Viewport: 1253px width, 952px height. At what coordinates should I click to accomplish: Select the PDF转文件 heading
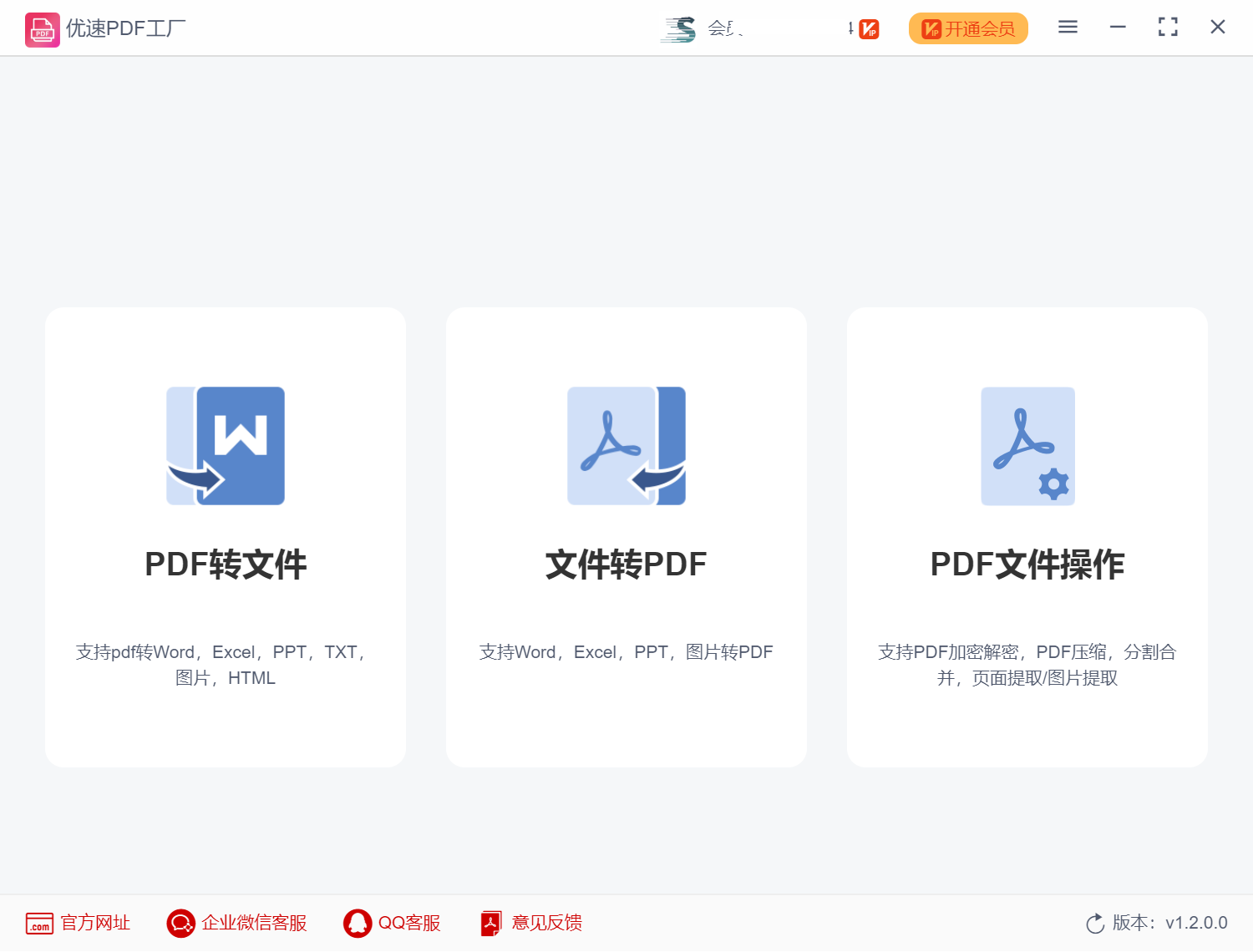click(226, 565)
